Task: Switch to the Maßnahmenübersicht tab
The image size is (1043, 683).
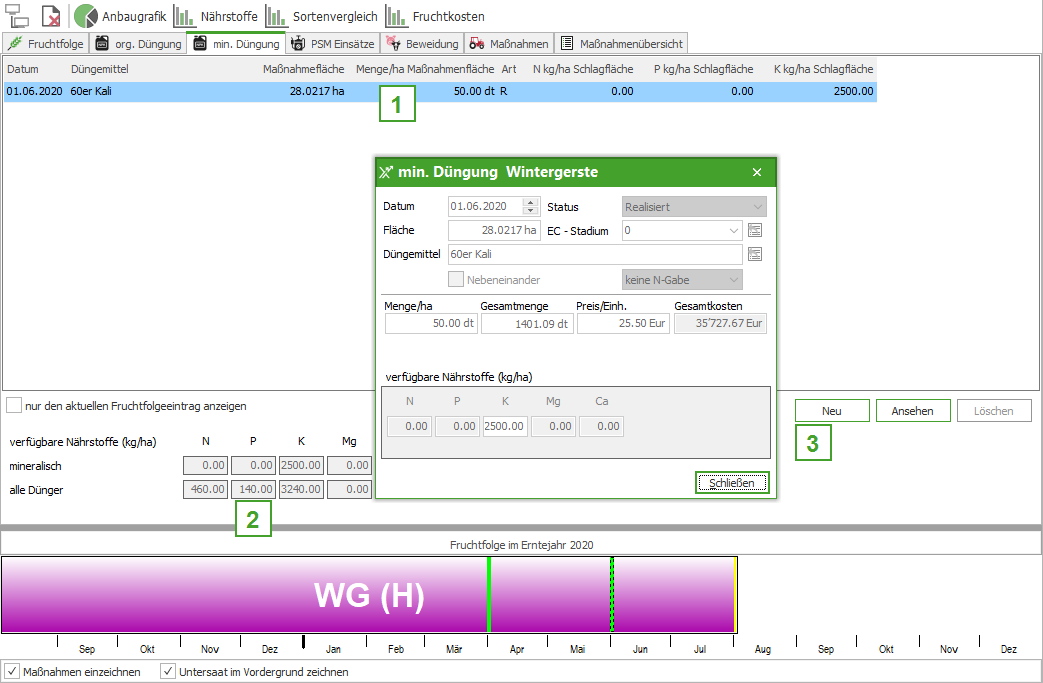Action: click(621, 44)
